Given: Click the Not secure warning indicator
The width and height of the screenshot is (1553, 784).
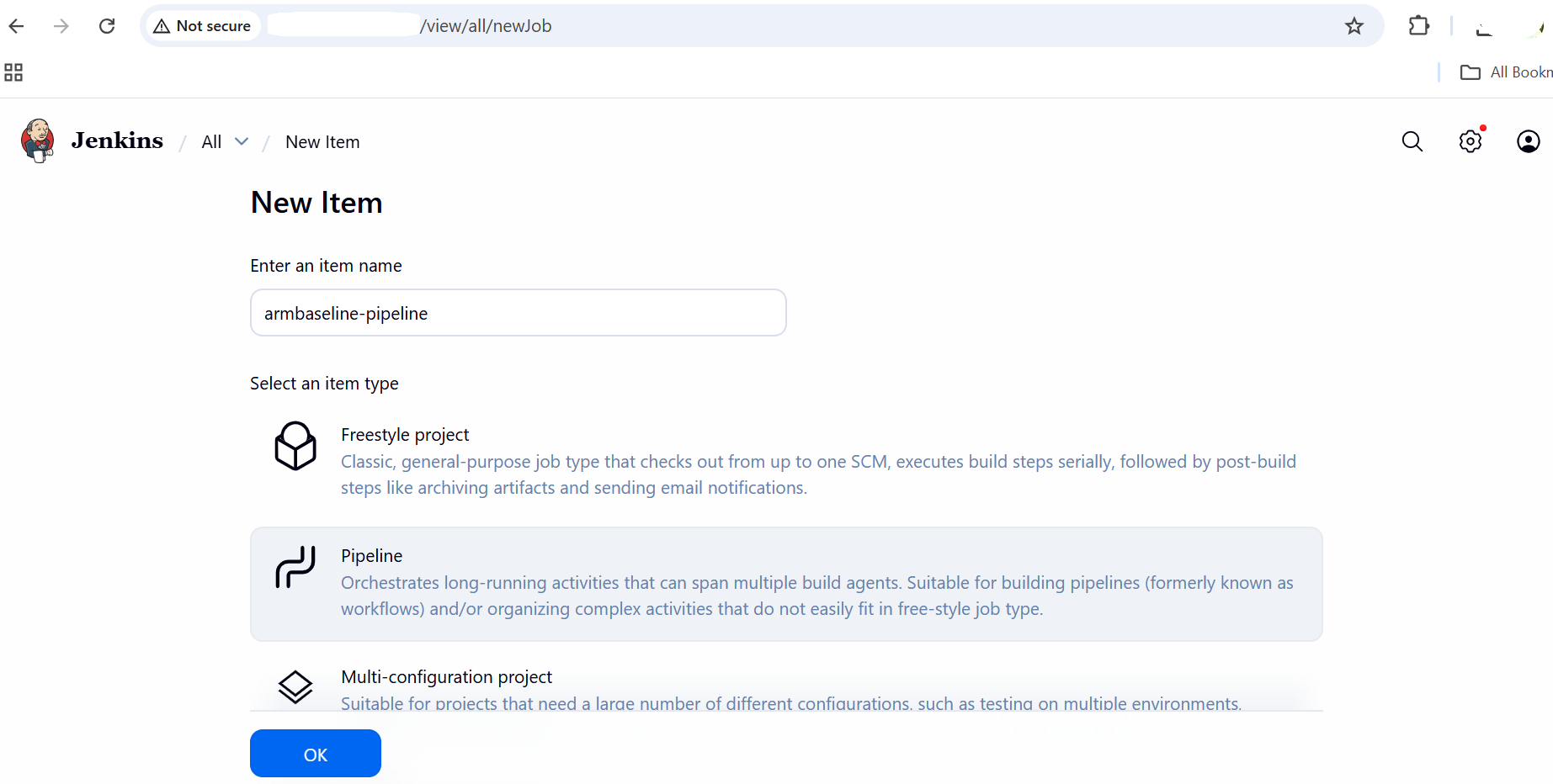Looking at the screenshot, I should click(202, 26).
